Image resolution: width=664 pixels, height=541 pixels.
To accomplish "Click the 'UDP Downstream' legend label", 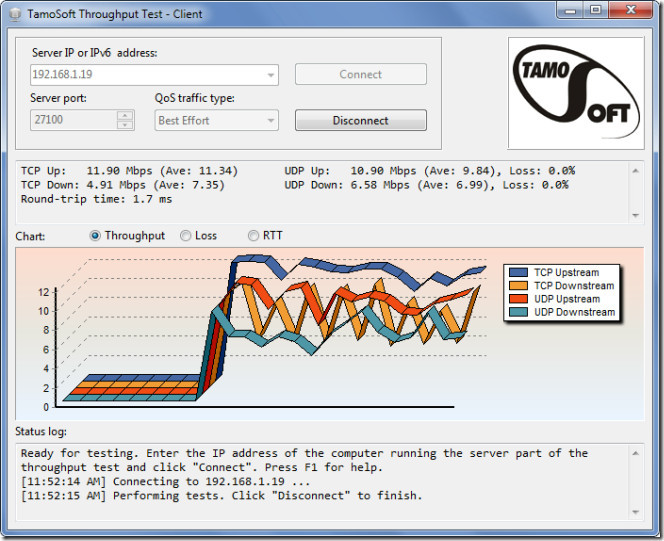I will (x=575, y=312).
